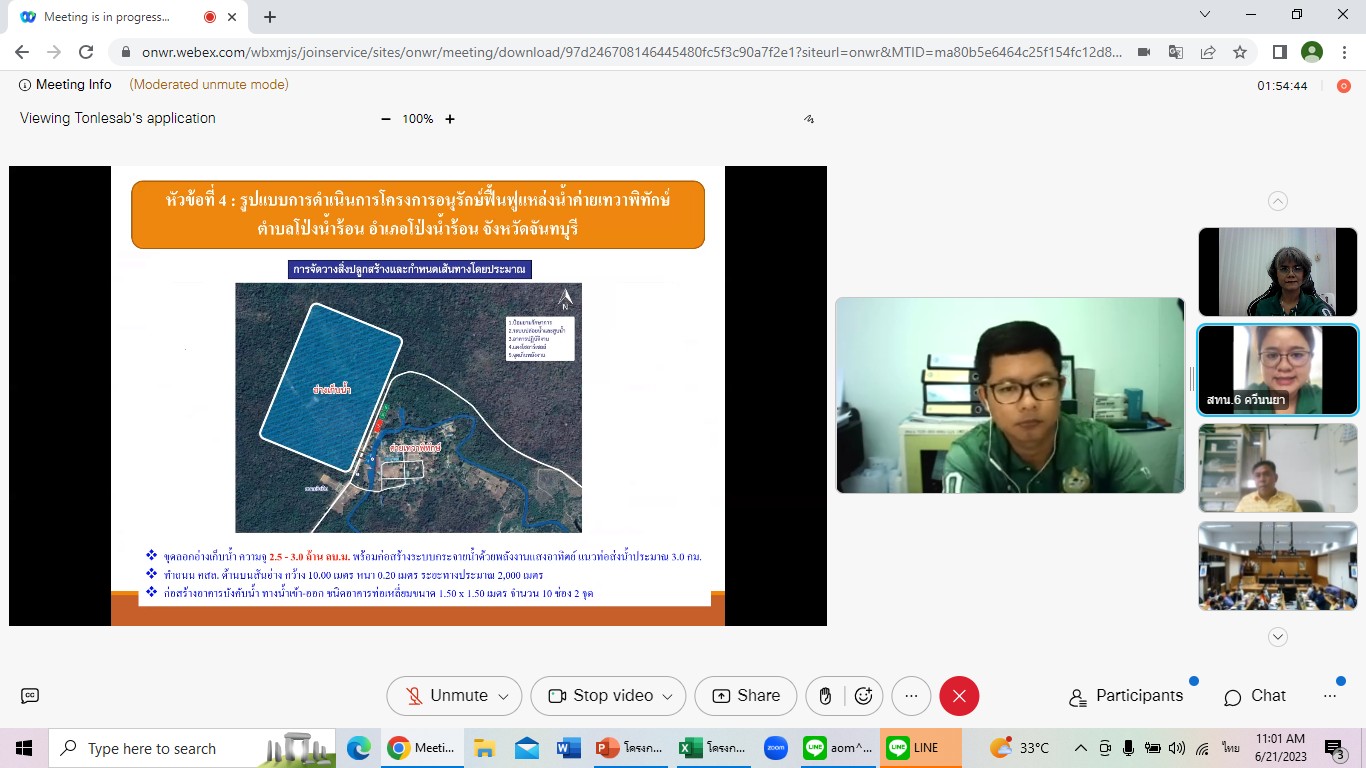Open the Windows Start menu
The image size is (1366, 768).
tap(24, 748)
